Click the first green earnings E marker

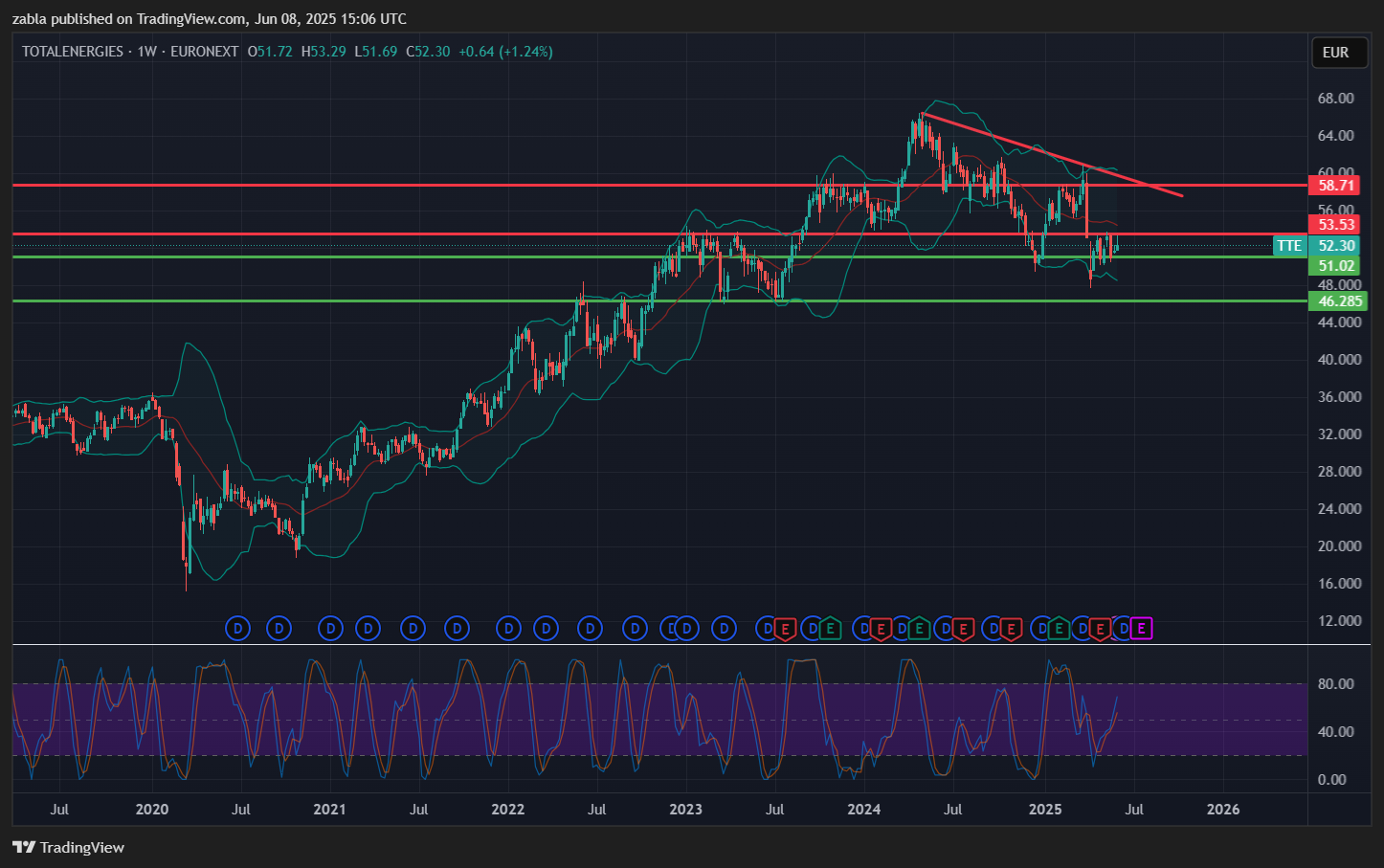(830, 629)
